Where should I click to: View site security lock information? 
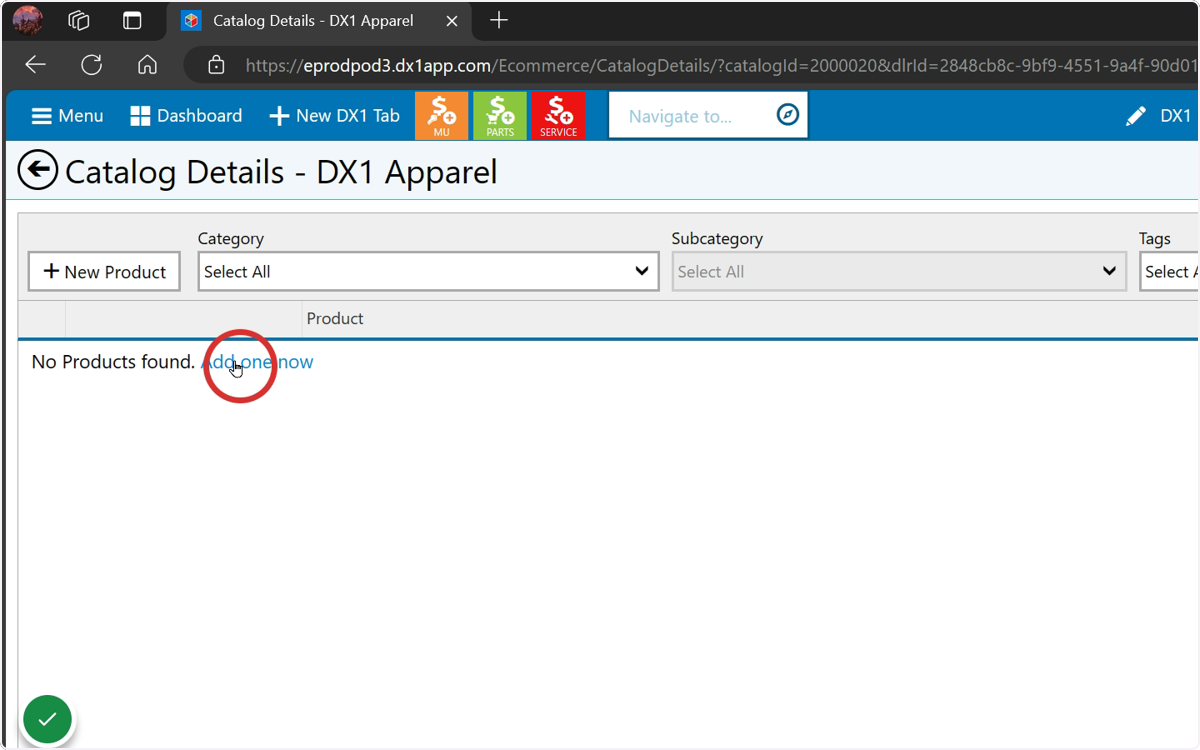tap(216, 65)
